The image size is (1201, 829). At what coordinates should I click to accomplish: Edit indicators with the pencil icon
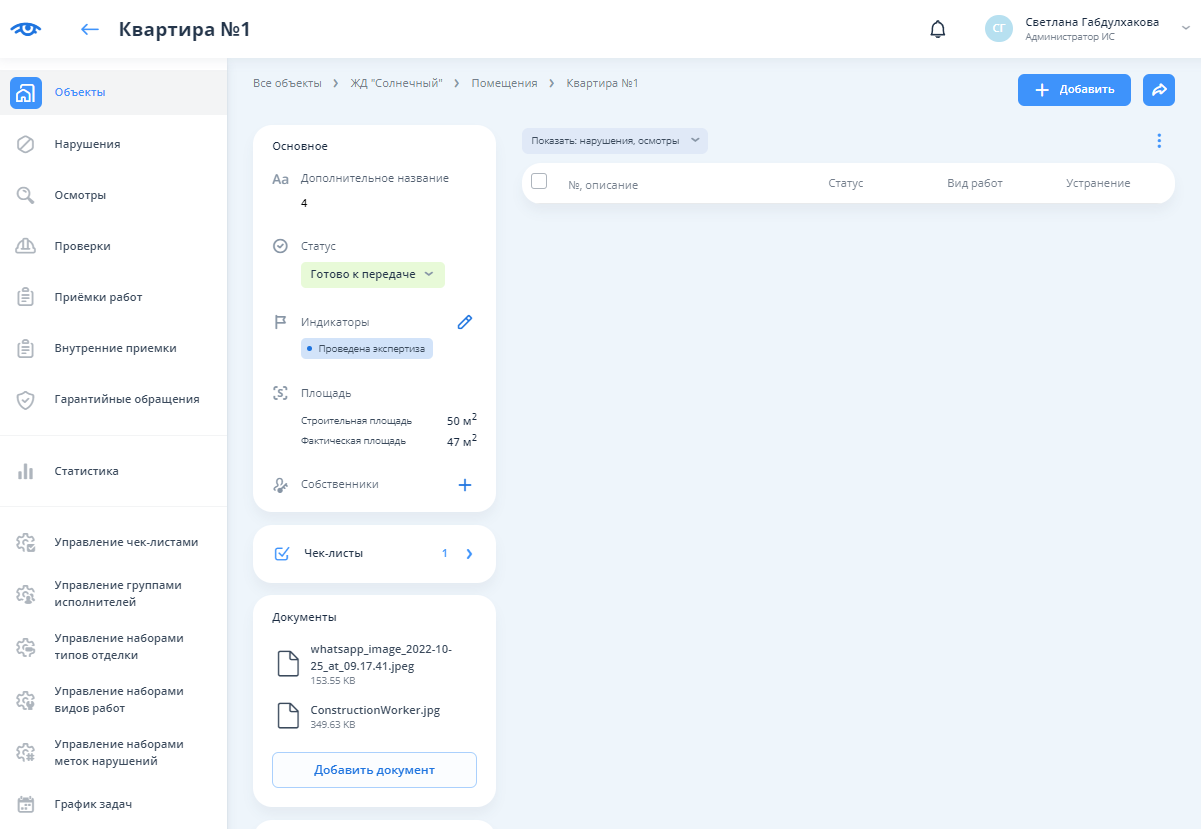click(464, 322)
